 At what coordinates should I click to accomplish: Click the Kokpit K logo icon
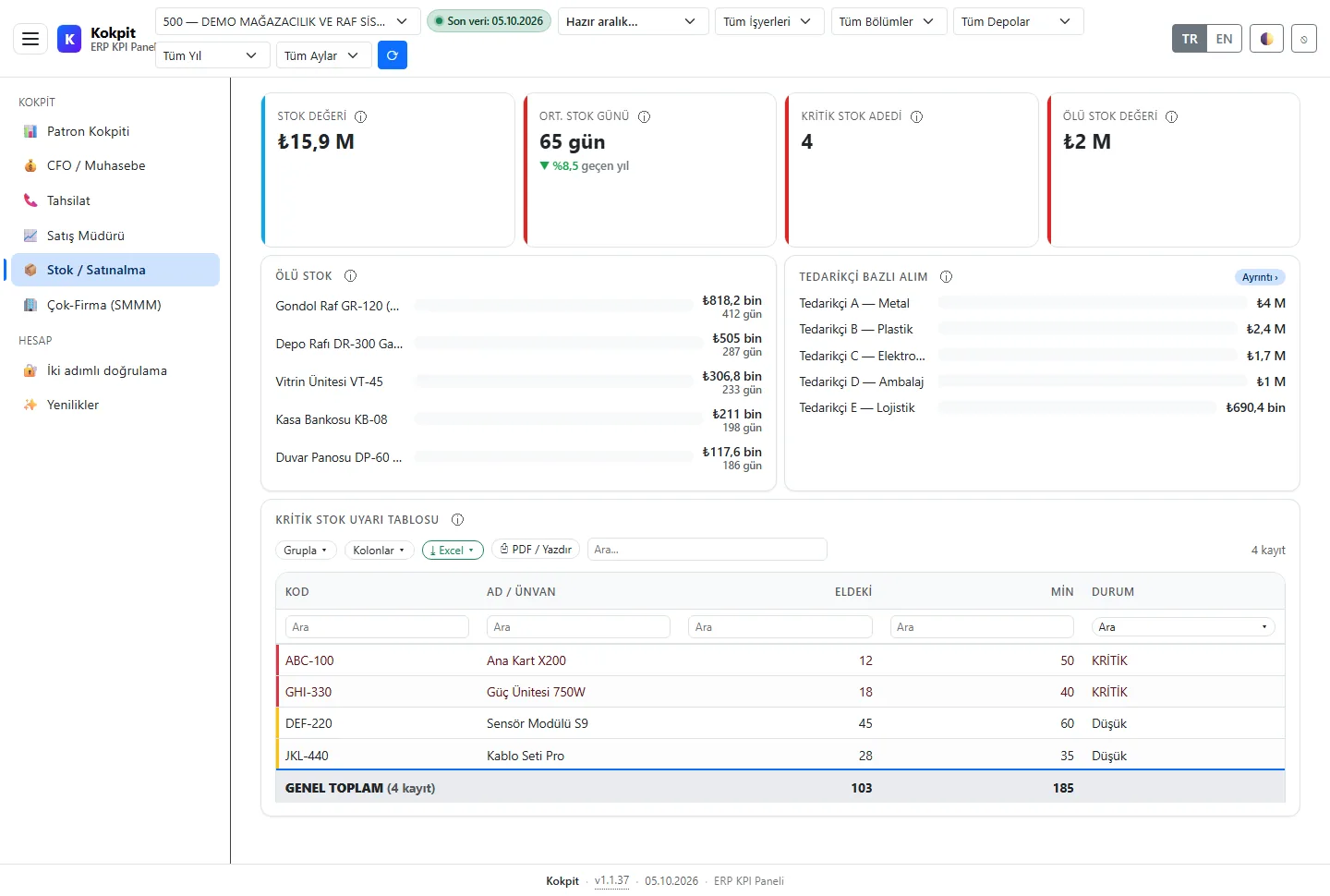coord(69,39)
